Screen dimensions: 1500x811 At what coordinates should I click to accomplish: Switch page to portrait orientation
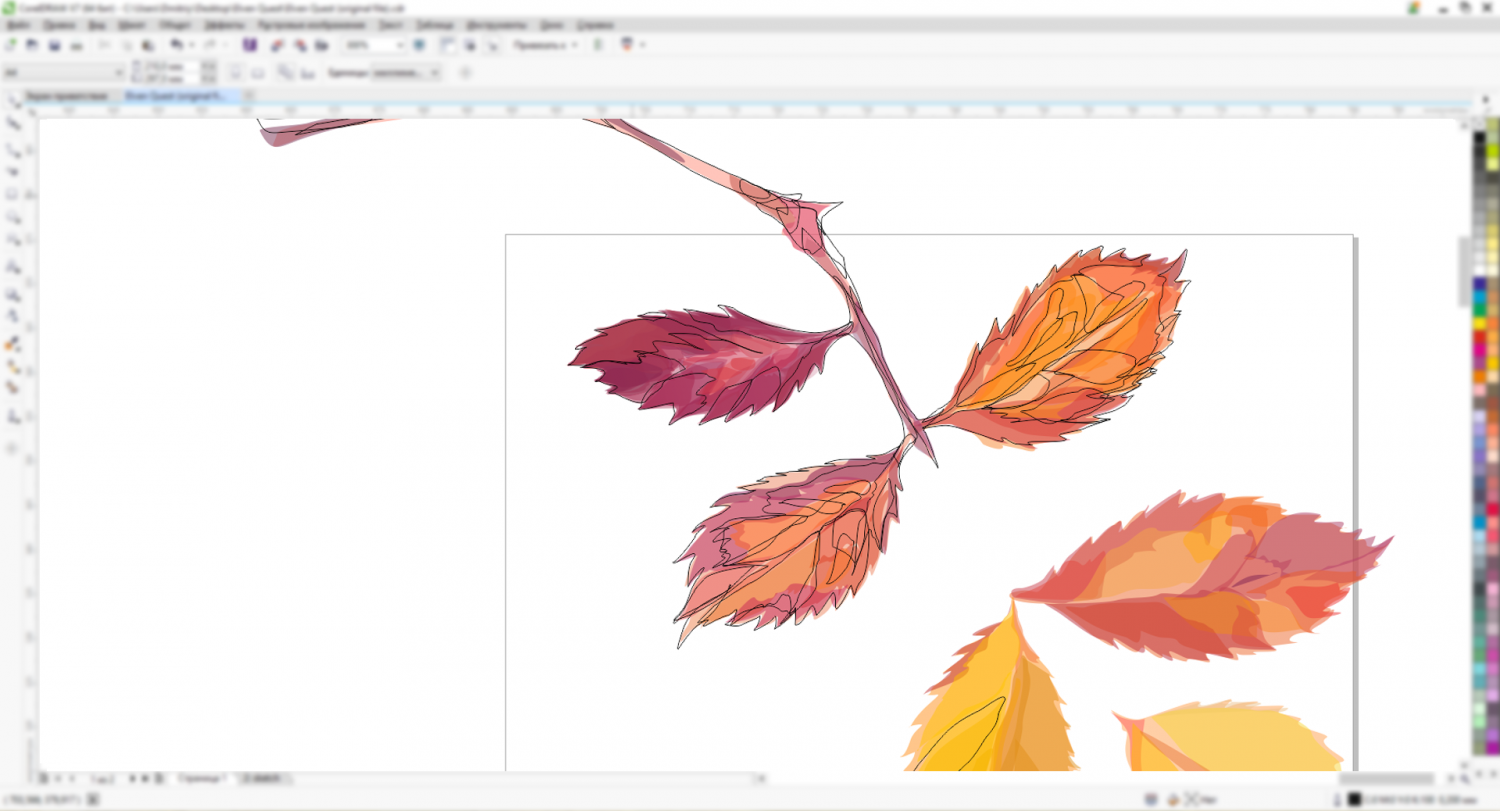(x=235, y=73)
